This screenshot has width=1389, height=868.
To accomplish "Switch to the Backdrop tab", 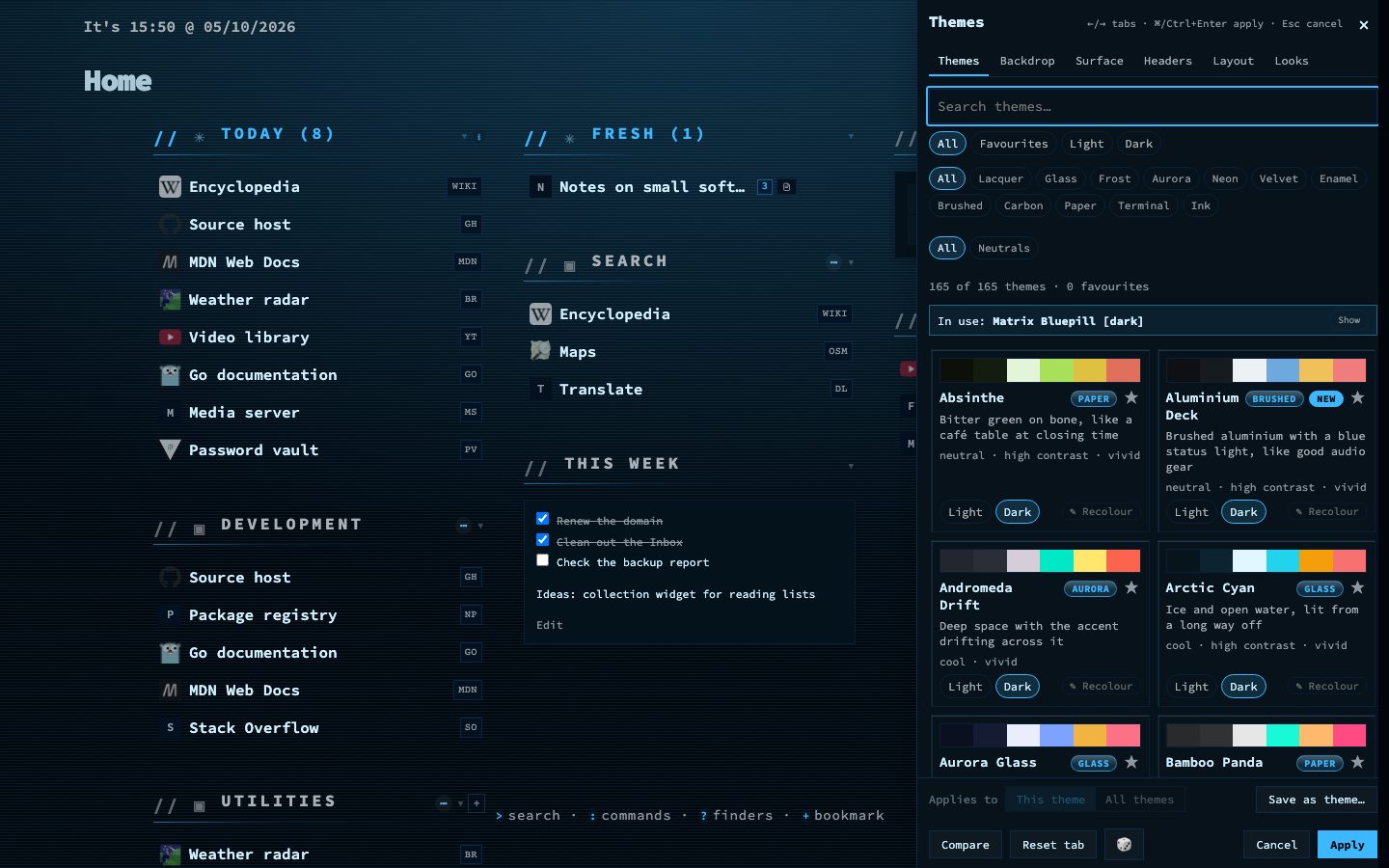I will [1027, 61].
